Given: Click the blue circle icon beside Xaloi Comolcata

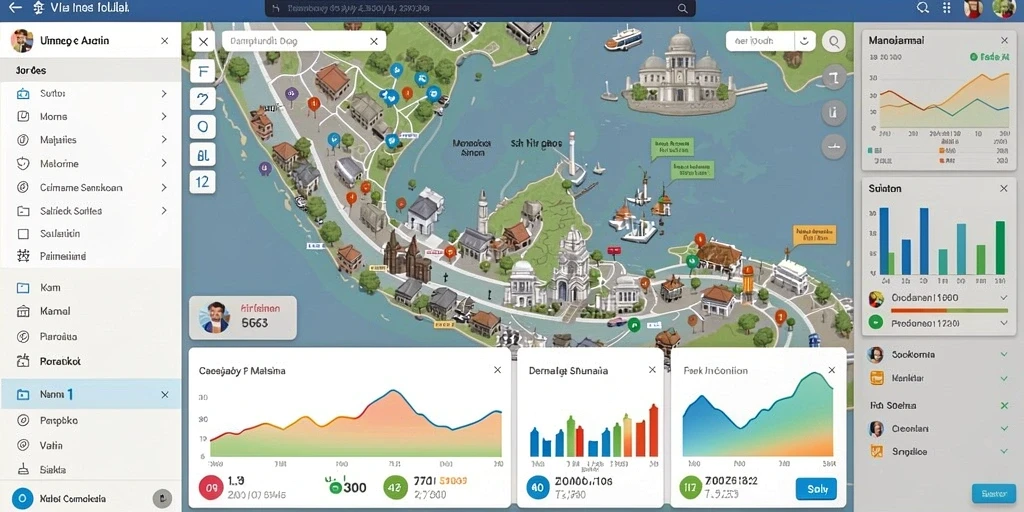Looking at the screenshot, I should click(22, 498).
